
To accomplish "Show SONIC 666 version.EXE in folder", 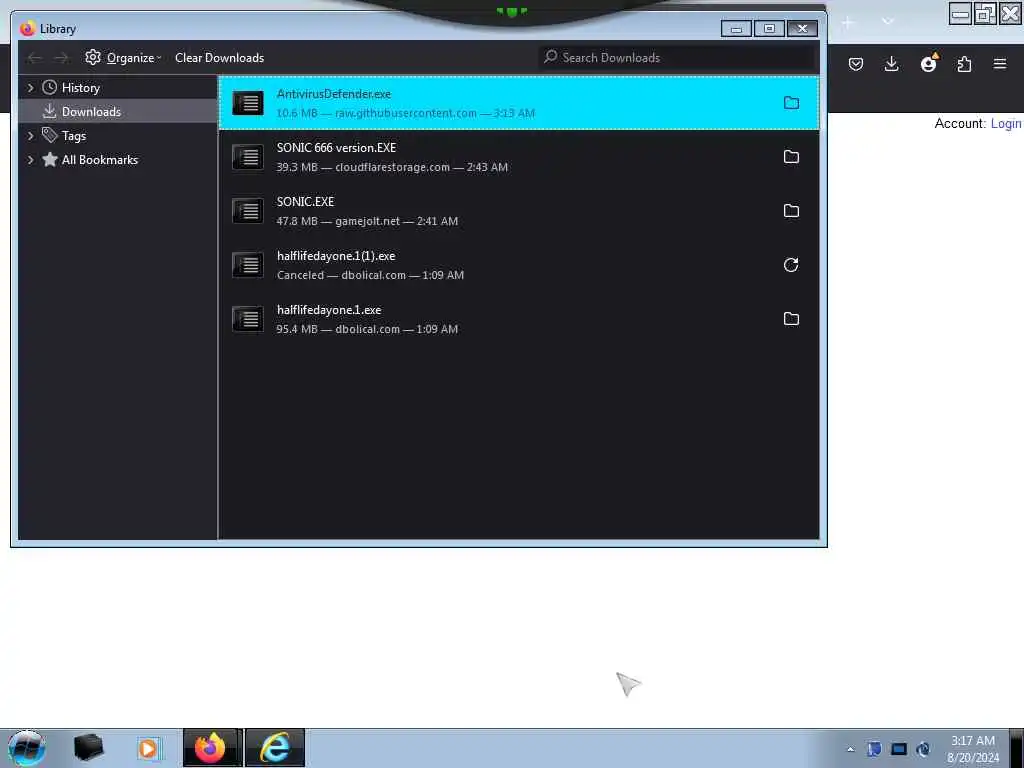I will point(791,157).
